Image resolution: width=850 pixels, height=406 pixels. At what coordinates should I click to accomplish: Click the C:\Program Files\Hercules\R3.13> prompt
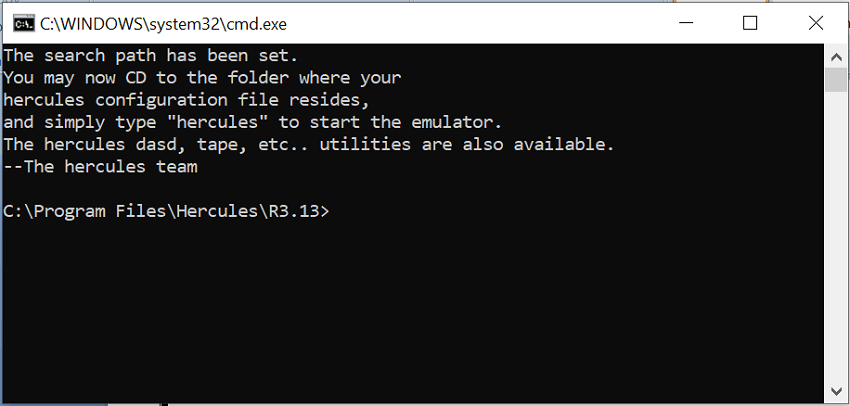166,211
